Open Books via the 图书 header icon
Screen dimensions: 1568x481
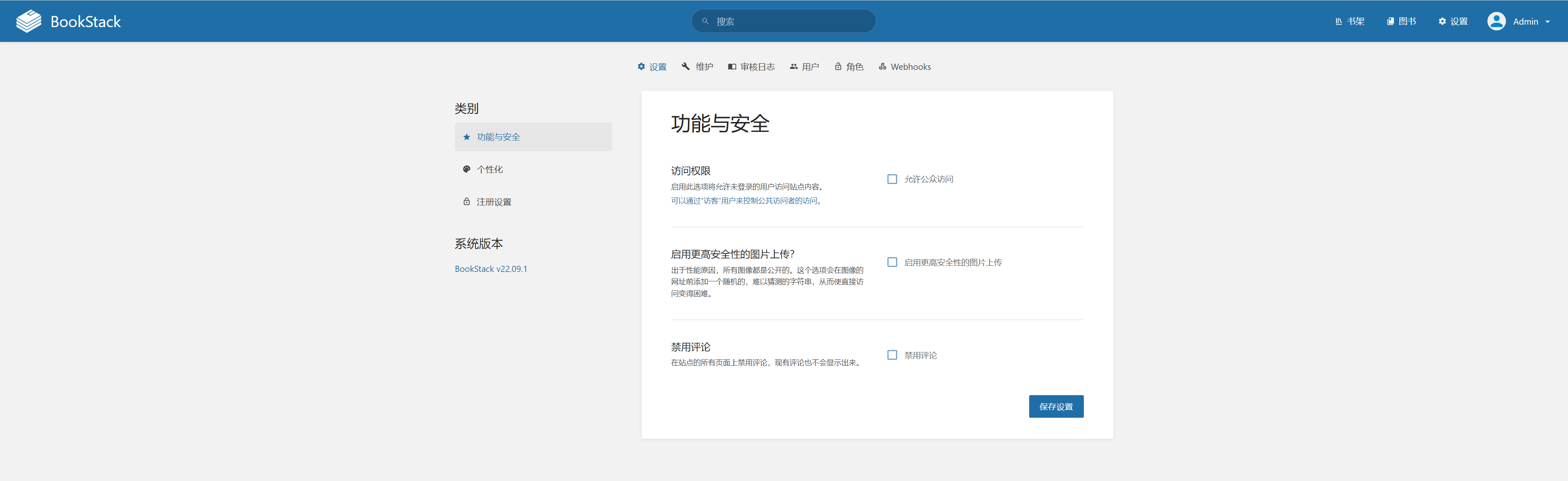pyautogui.click(x=1390, y=21)
